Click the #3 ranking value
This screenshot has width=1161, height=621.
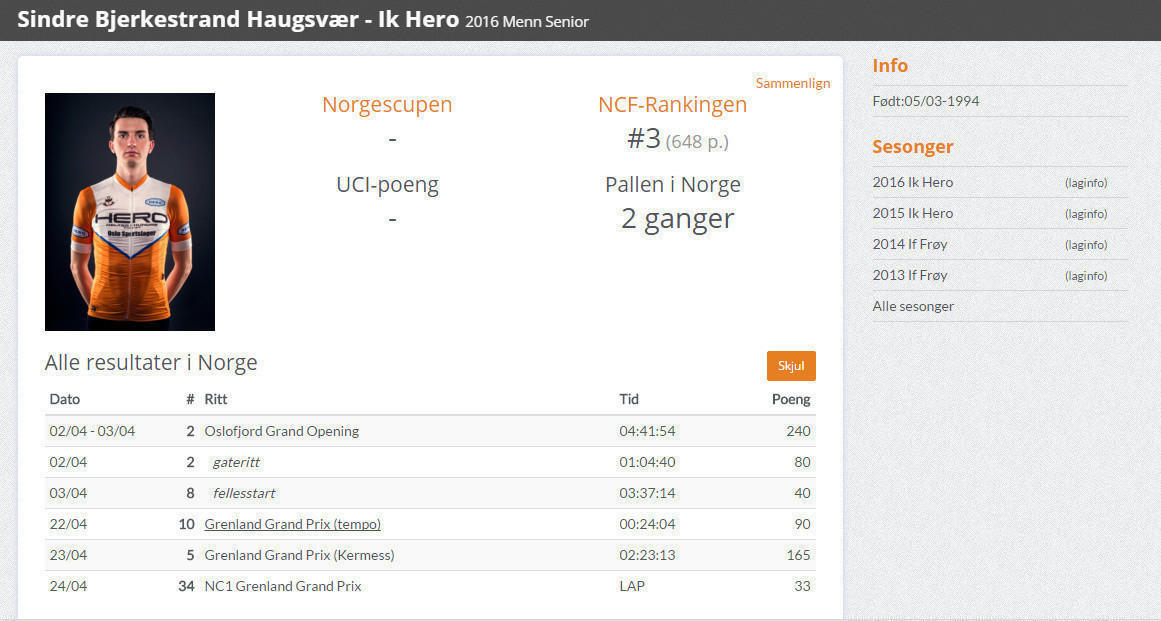tap(643, 138)
